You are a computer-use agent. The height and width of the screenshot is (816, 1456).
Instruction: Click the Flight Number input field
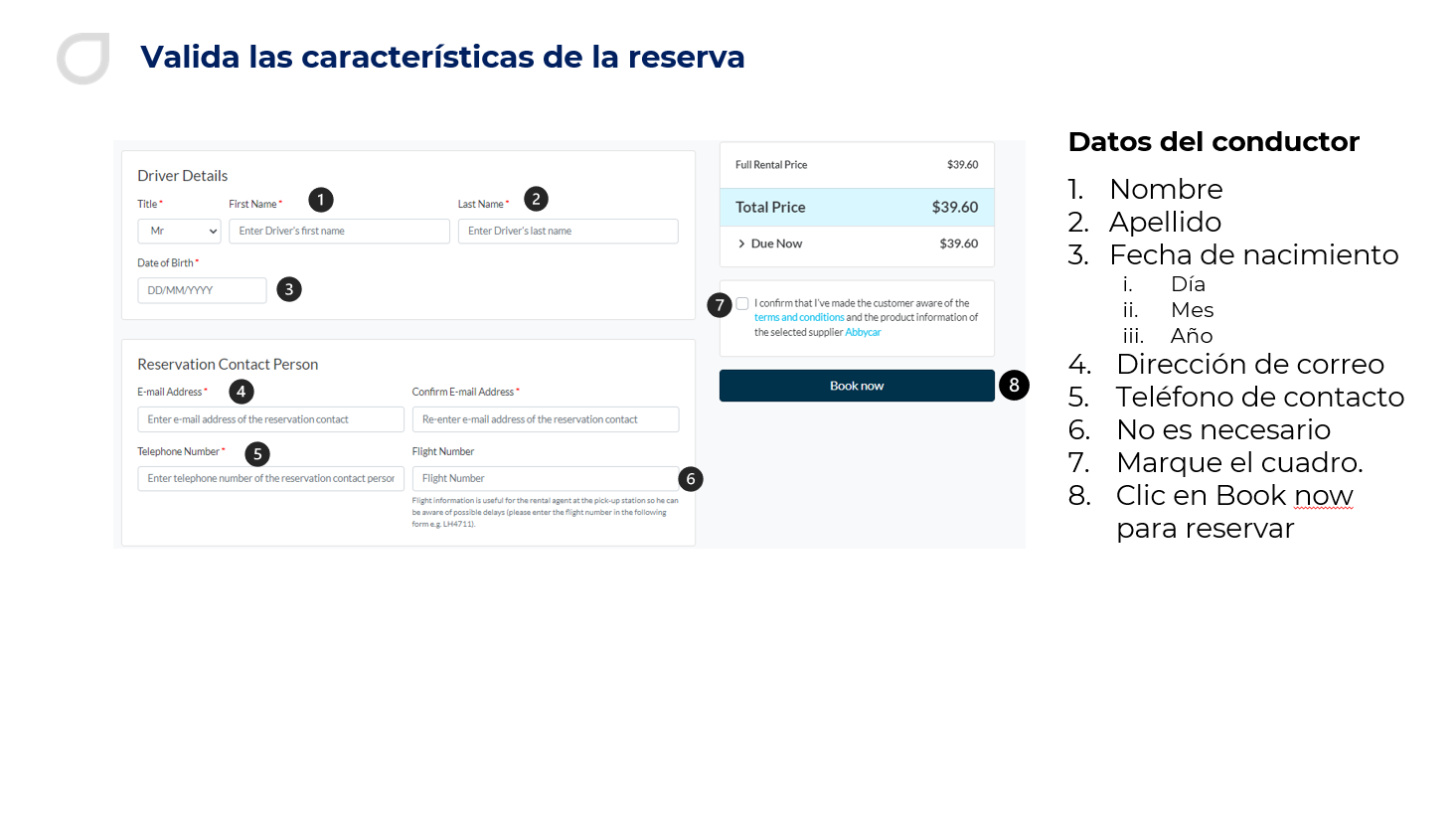point(546,478)
